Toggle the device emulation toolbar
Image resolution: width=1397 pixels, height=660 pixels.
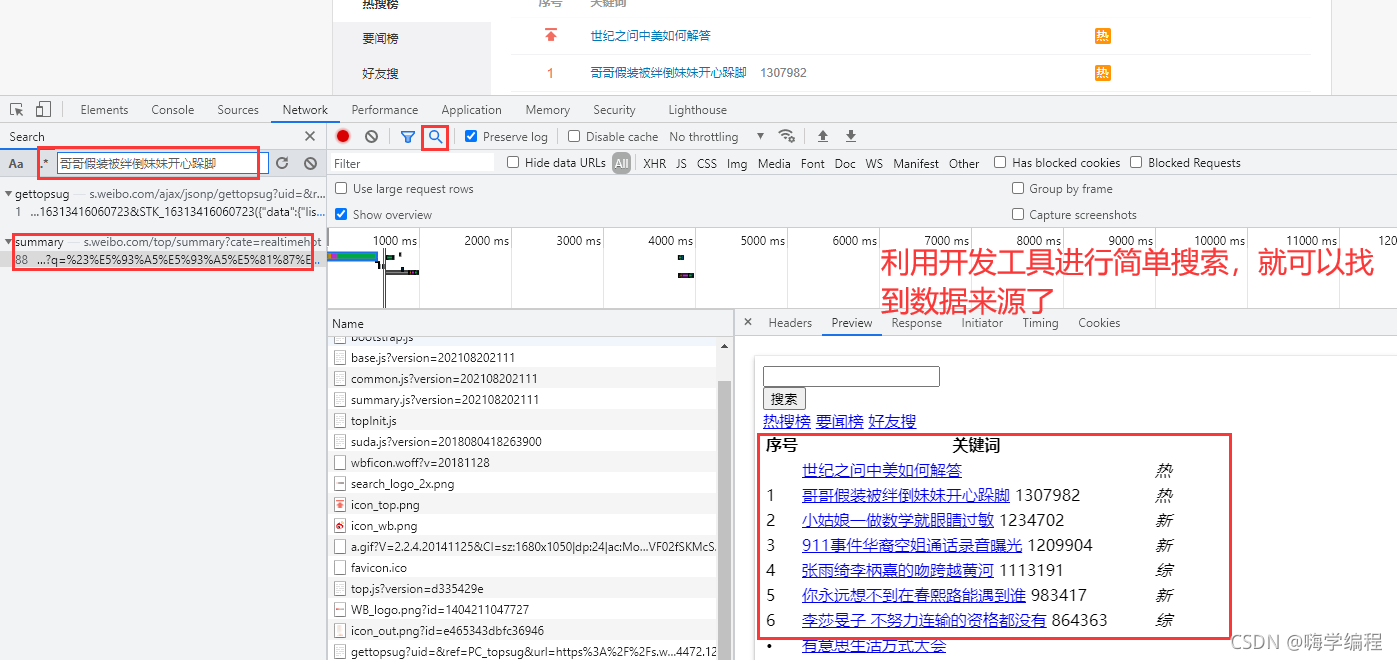(42, 110)
